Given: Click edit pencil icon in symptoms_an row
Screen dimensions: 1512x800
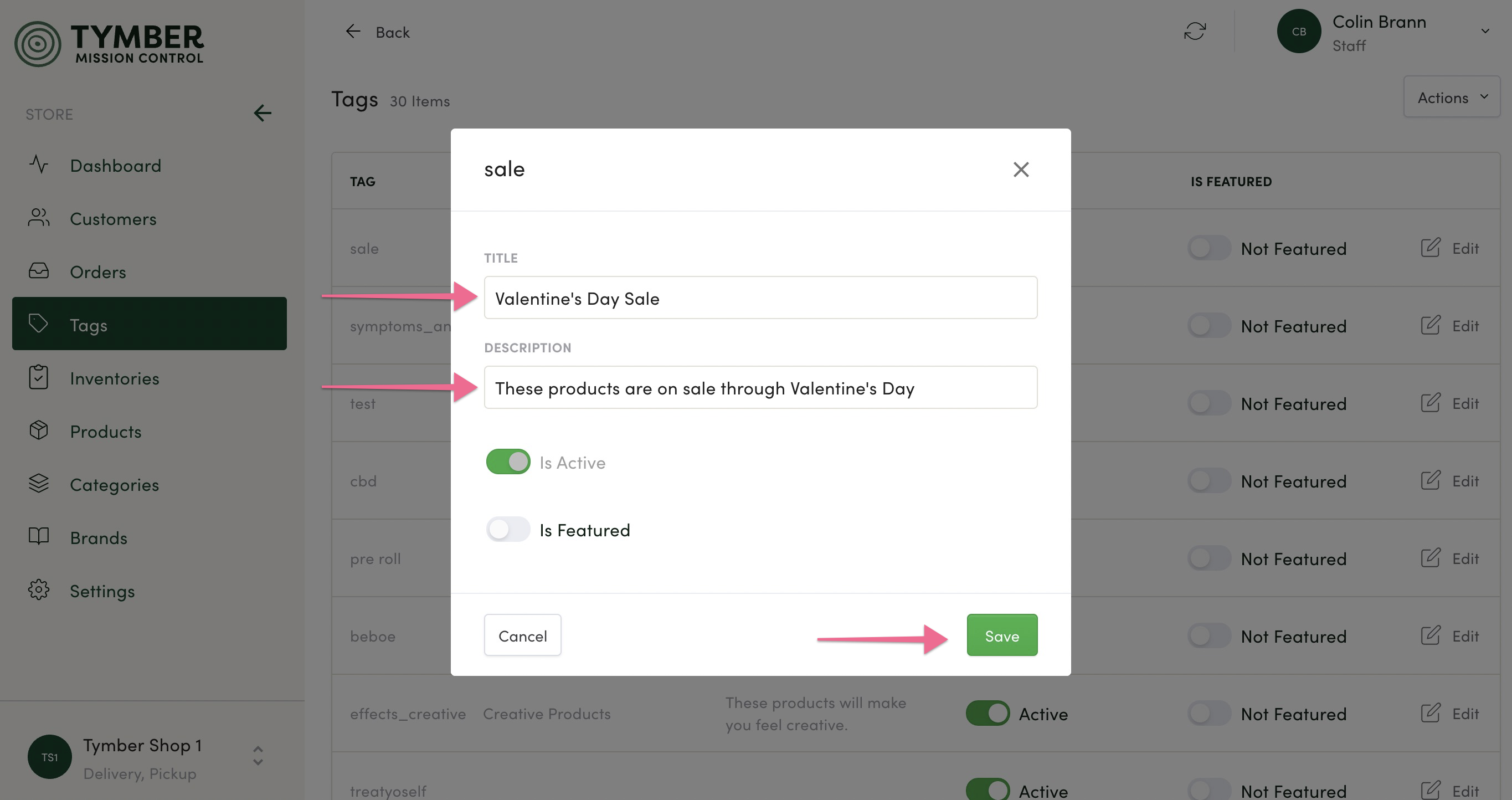Looking at the screenshot, I should click(1431, 325).
